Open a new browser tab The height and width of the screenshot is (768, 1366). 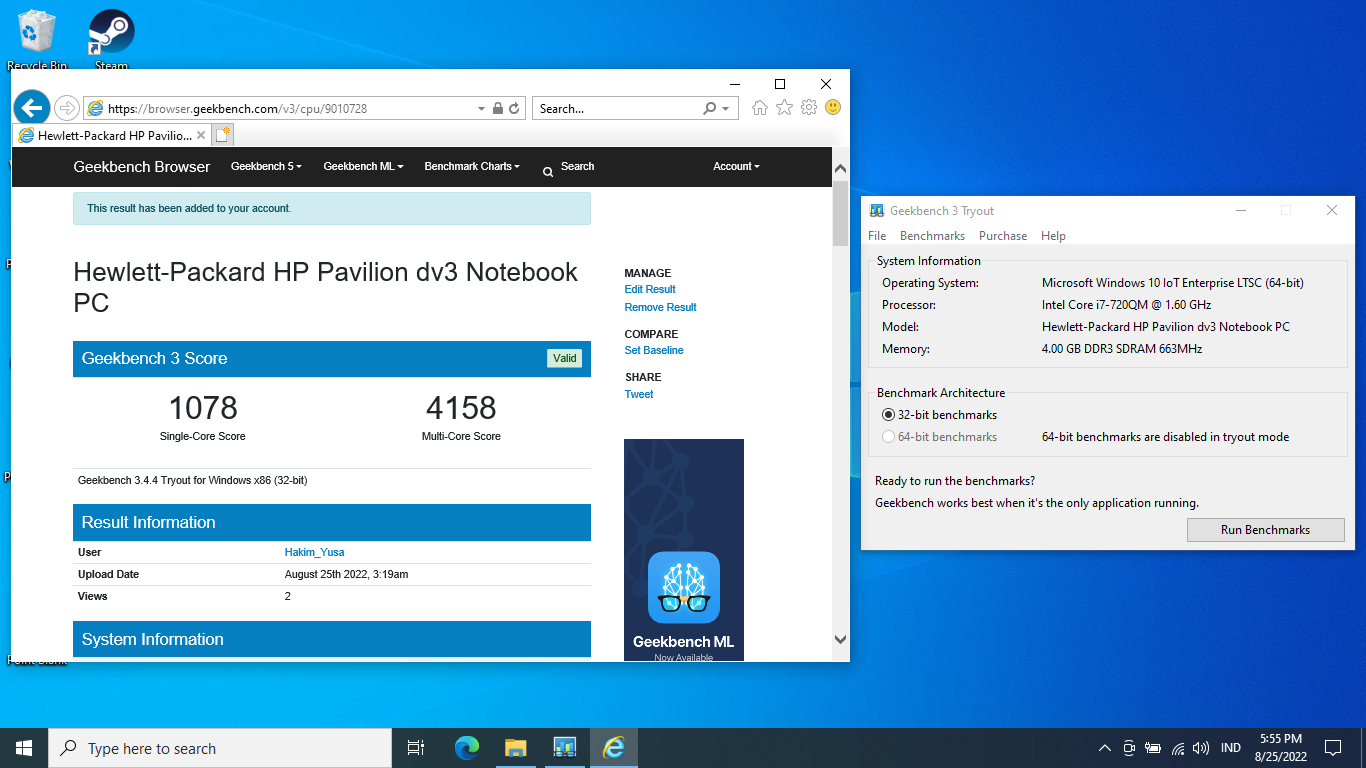coord(223,135)
